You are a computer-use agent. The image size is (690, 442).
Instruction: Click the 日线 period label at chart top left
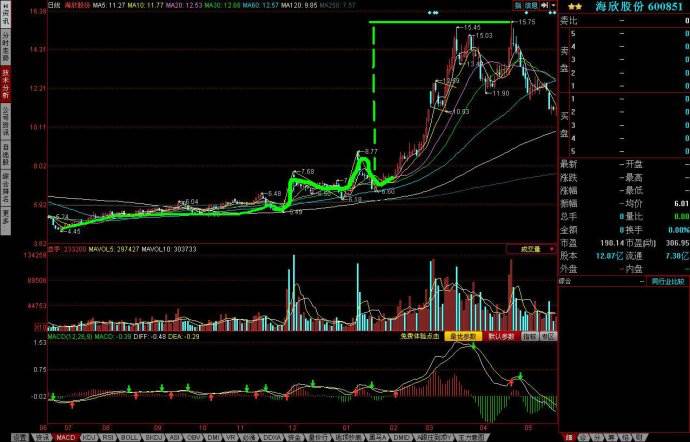[x=54, y=5]
